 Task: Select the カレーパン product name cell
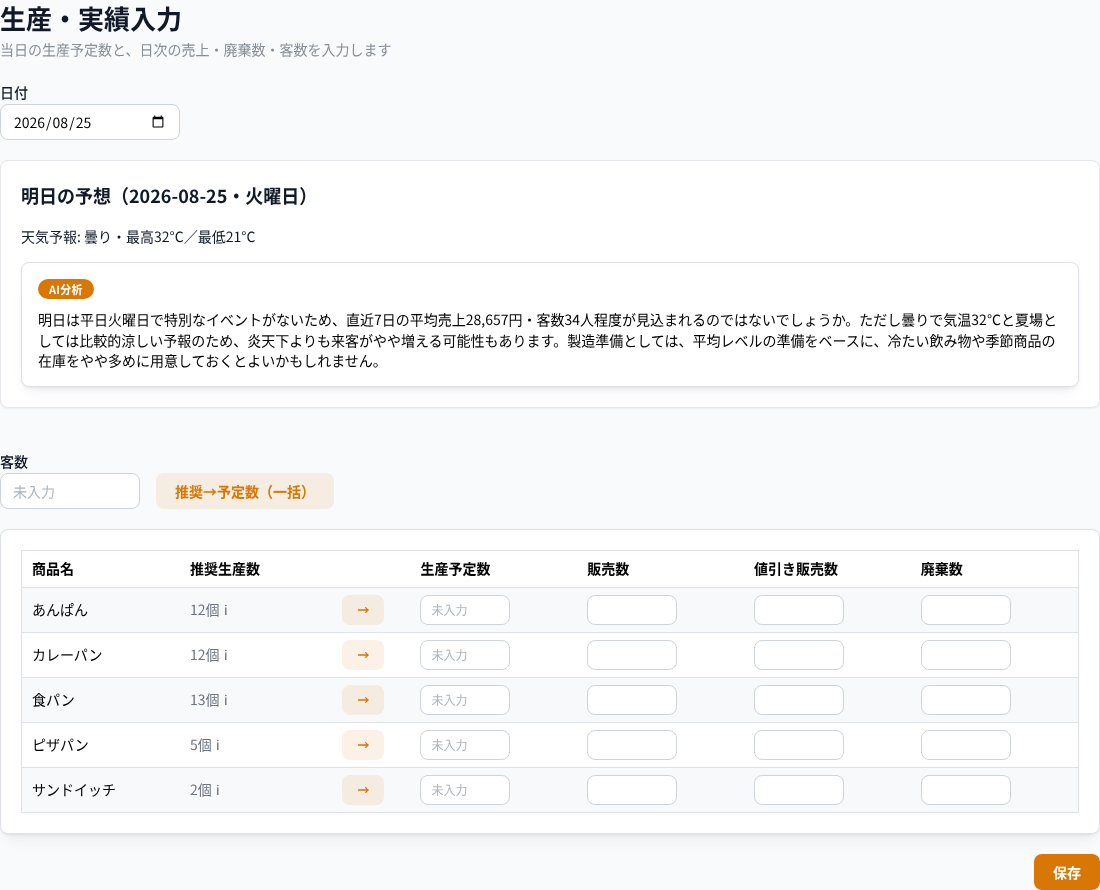67,655
